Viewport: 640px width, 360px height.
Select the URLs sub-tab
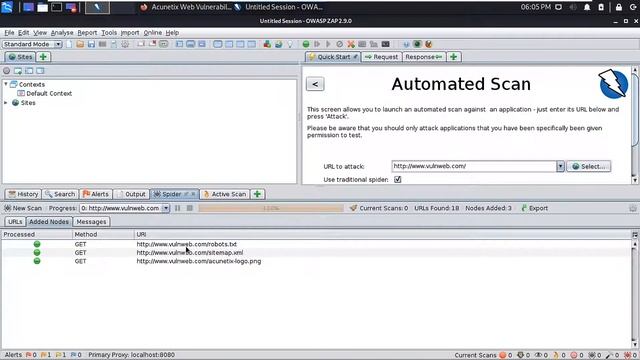15,222
